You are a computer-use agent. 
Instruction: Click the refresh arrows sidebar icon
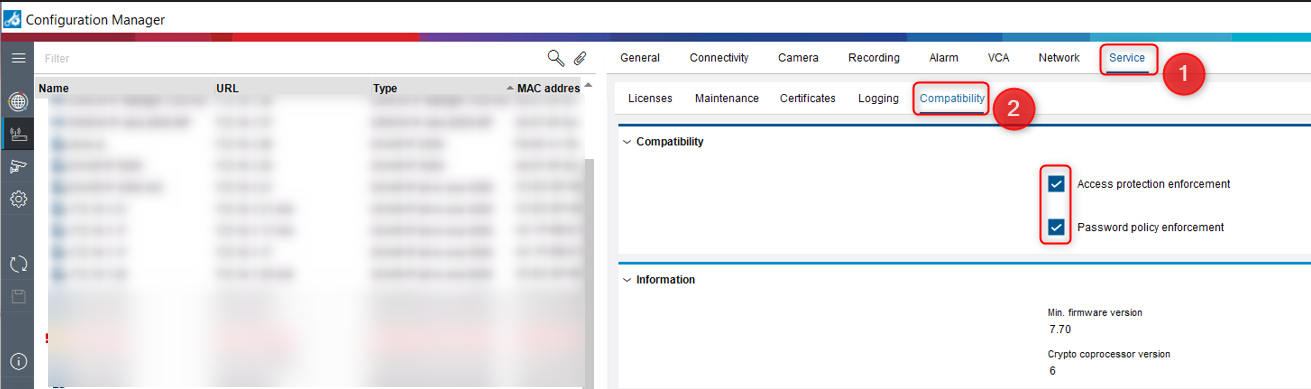17,264
